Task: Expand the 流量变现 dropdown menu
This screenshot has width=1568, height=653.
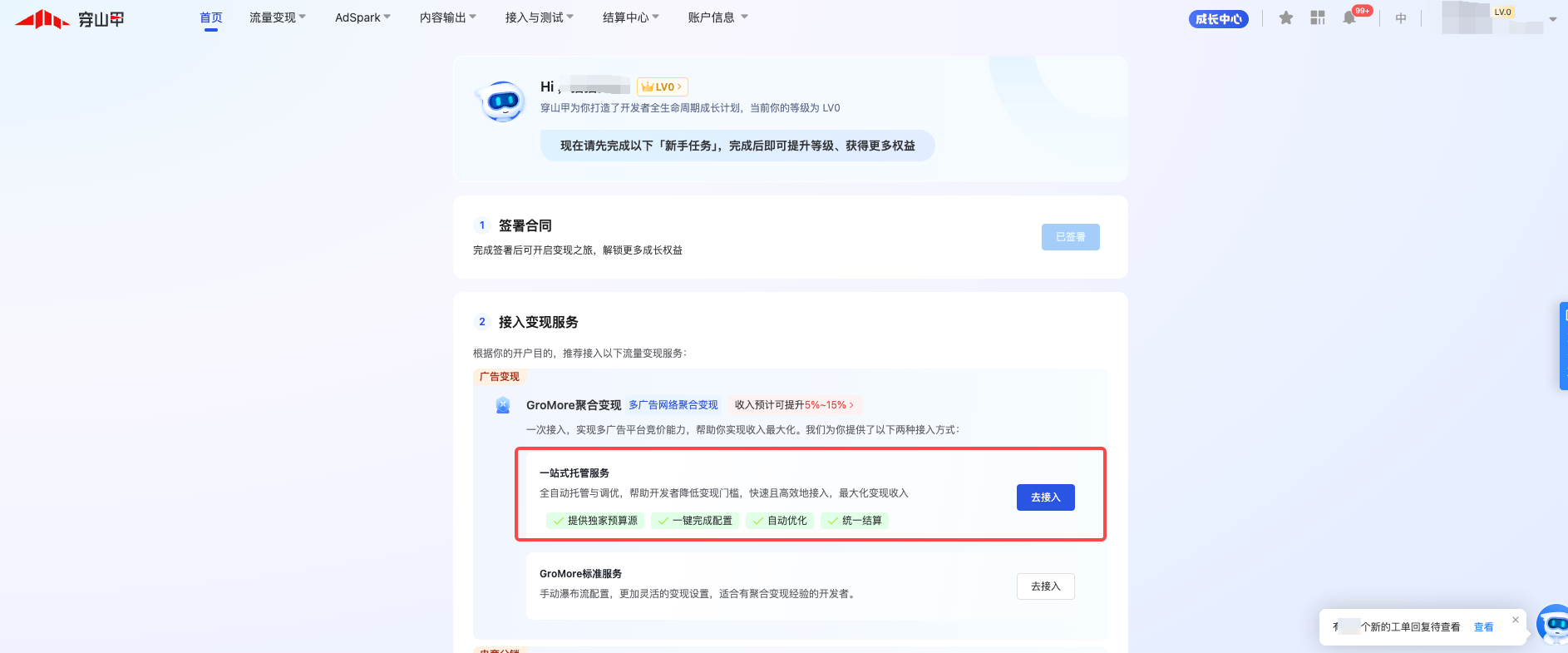Action: (277, 17)
